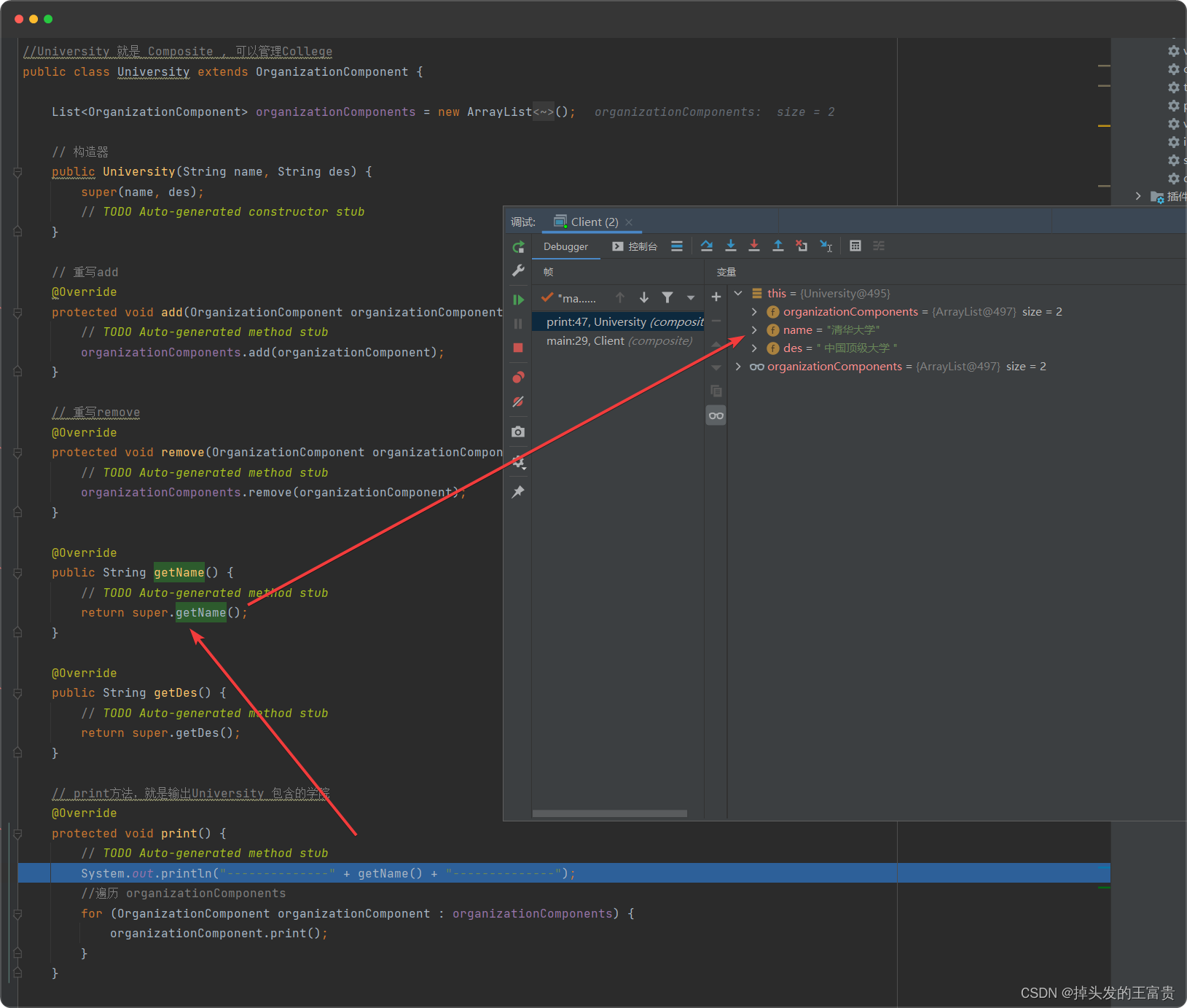Toggle Show Watches glasses button
This screenshot has width=1187, height=1008.
tap(716, 415)
